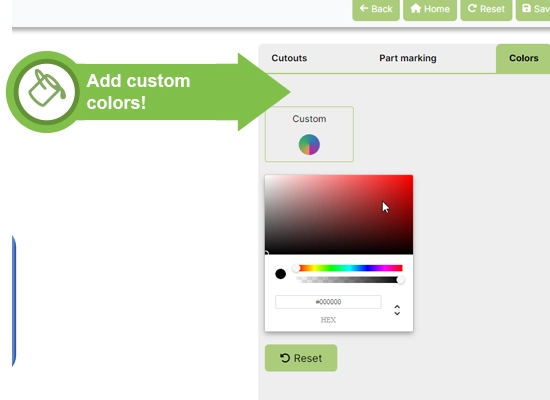Select the Custom color card
The width and height of the screenshot is (550, 400).
pyautogui.click(x=309, y=134)
